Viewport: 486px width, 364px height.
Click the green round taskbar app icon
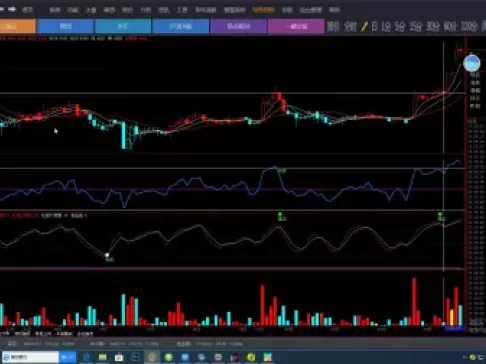169,357
